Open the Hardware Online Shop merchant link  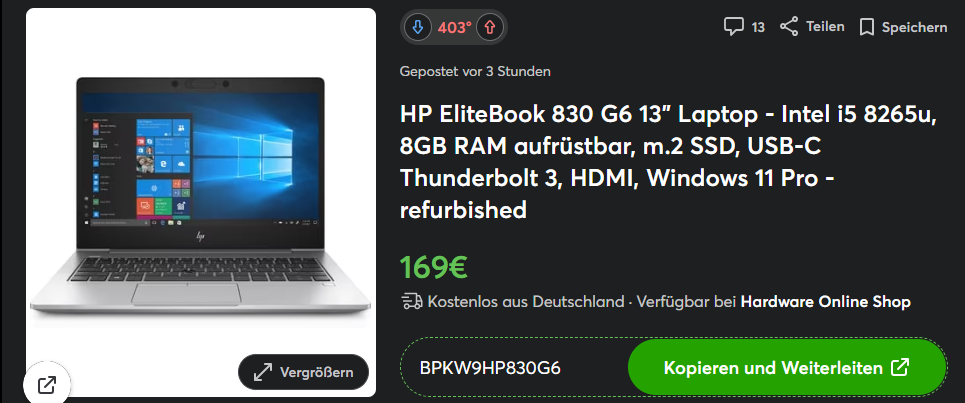[825, 301]
